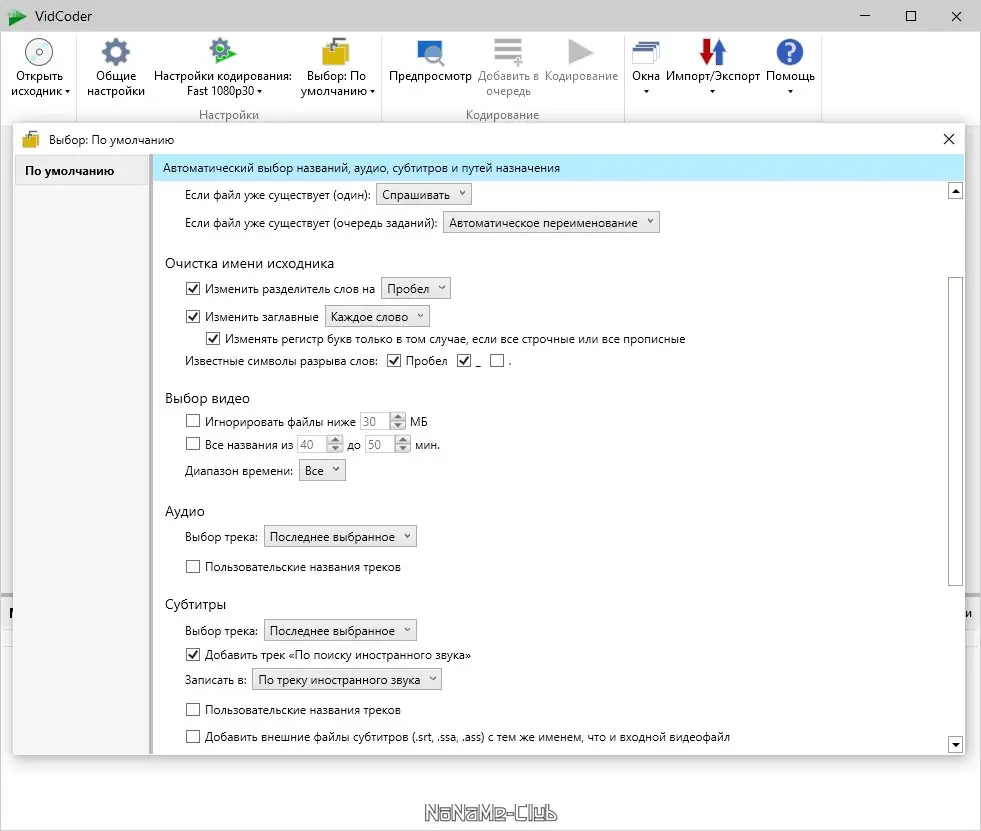Click the Выбор видео section heading
Viewport: 981px width, 831px height.
click(x=207, y=398)
